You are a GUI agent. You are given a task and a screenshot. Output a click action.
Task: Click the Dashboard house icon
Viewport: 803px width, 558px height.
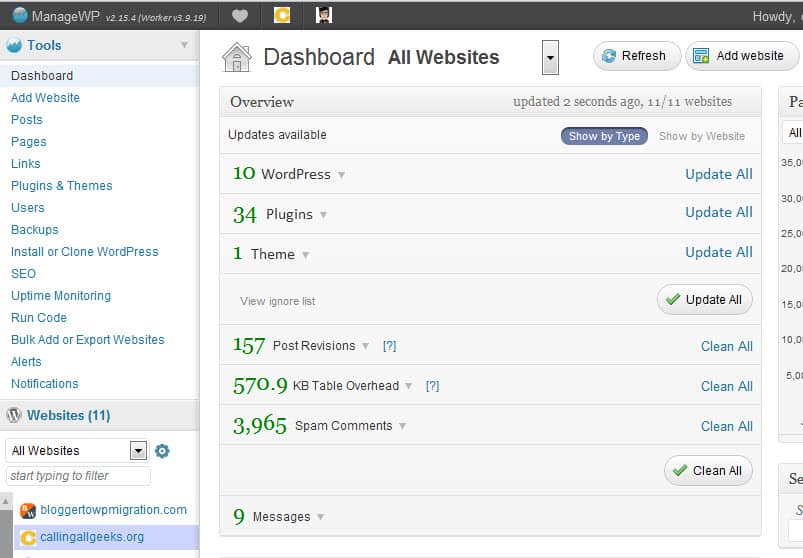pyautogui.click(x=237, y=57)
